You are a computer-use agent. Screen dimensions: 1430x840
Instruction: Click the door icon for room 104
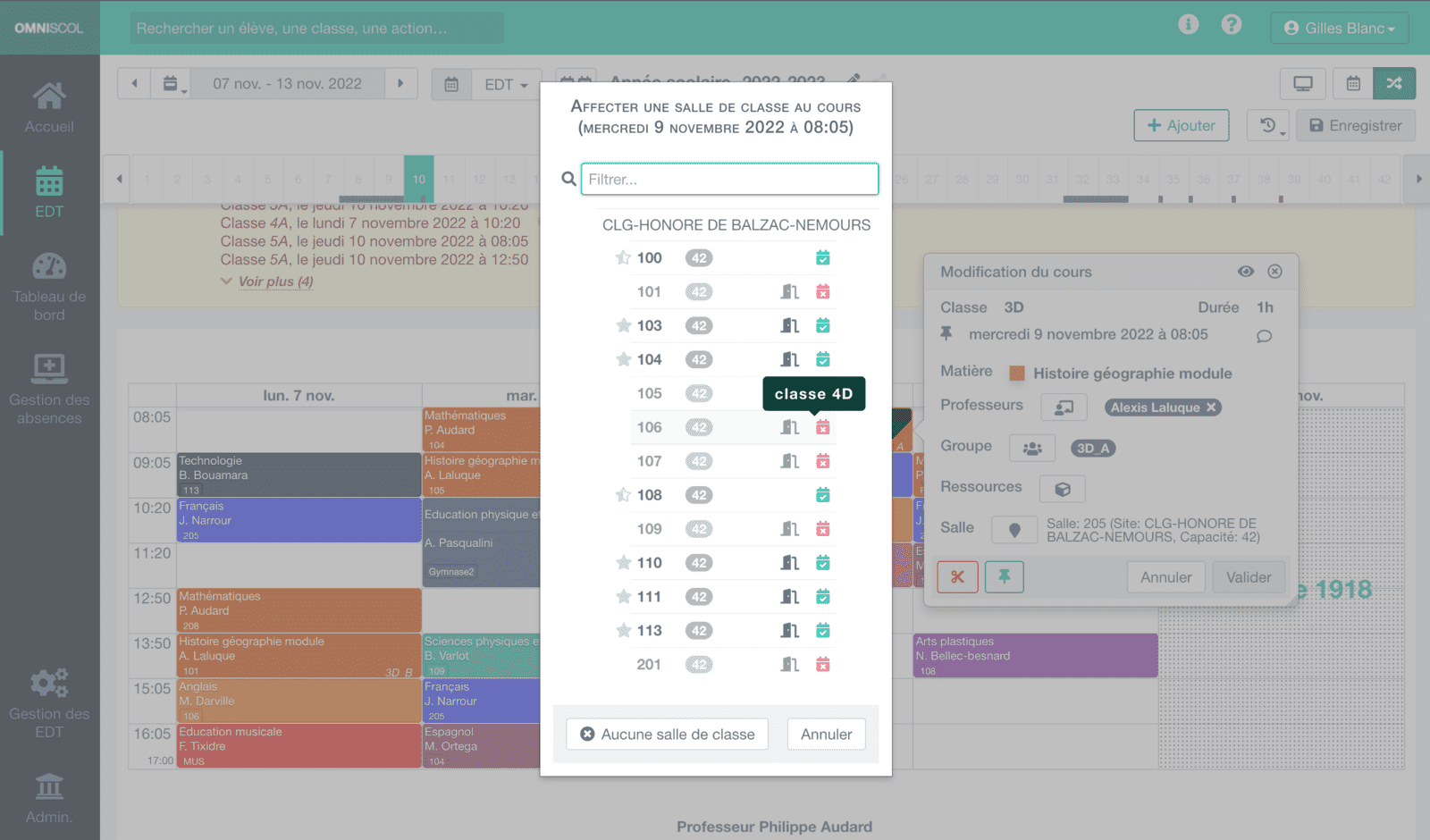[790, 360]
